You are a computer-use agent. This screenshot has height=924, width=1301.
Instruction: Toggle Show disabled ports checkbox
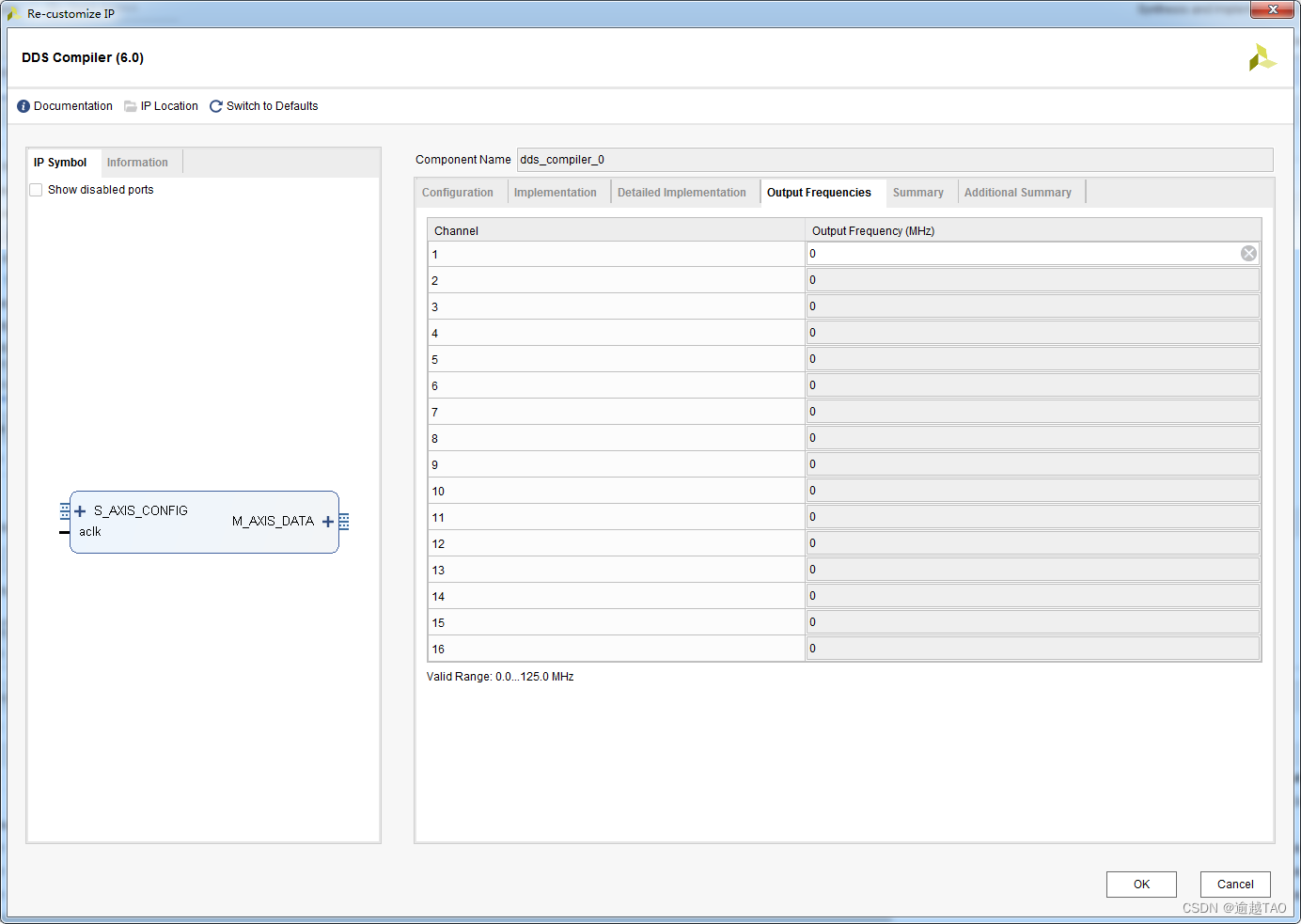[36, 190]
